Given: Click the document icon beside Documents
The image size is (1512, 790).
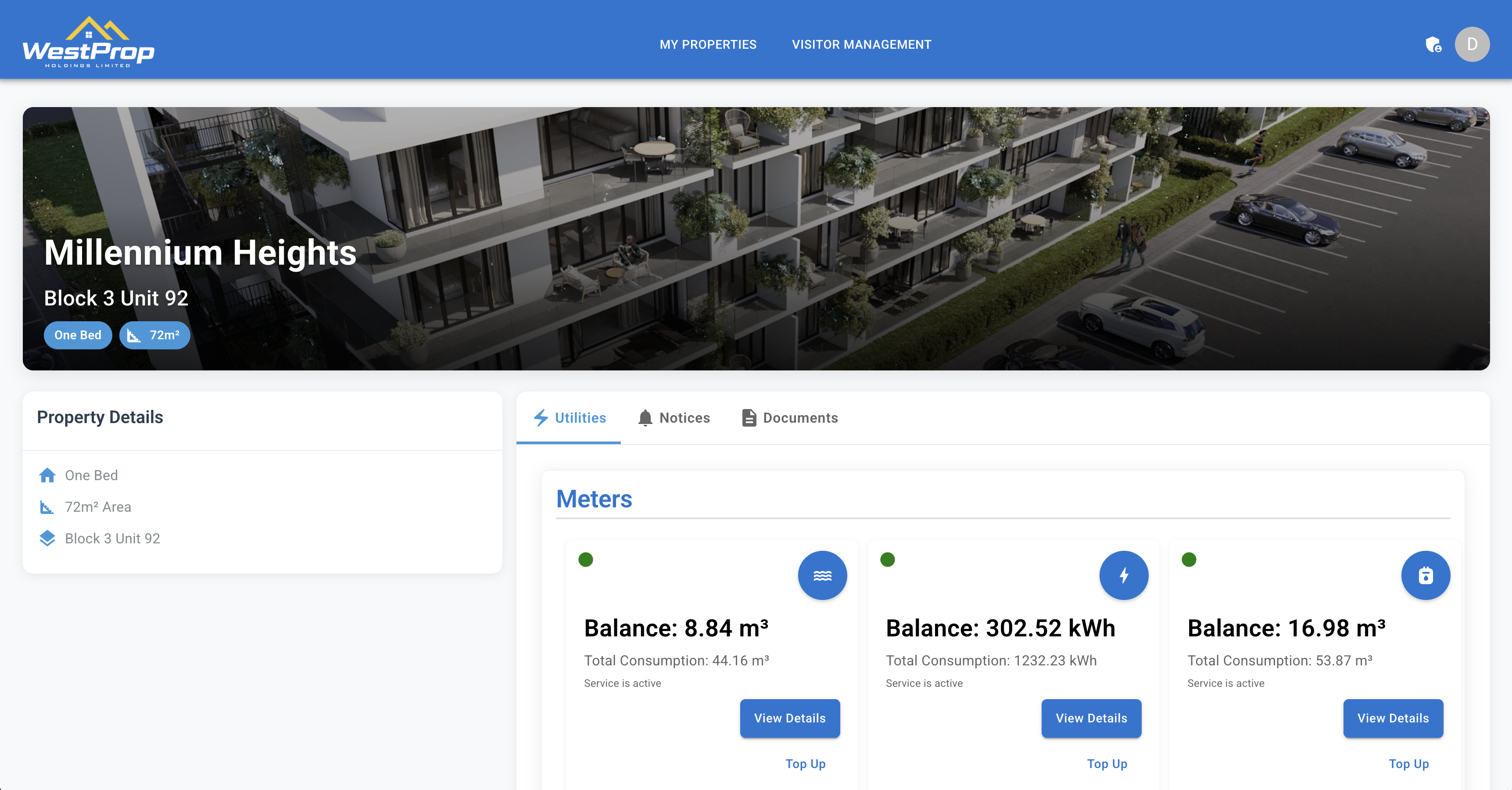Looking at the screenshot, I should 749,418.
